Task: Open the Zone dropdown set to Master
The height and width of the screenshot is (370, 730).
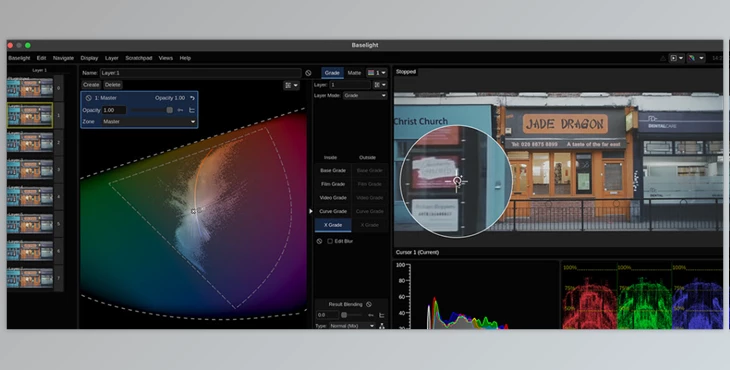Action: [x=149, y=121]
